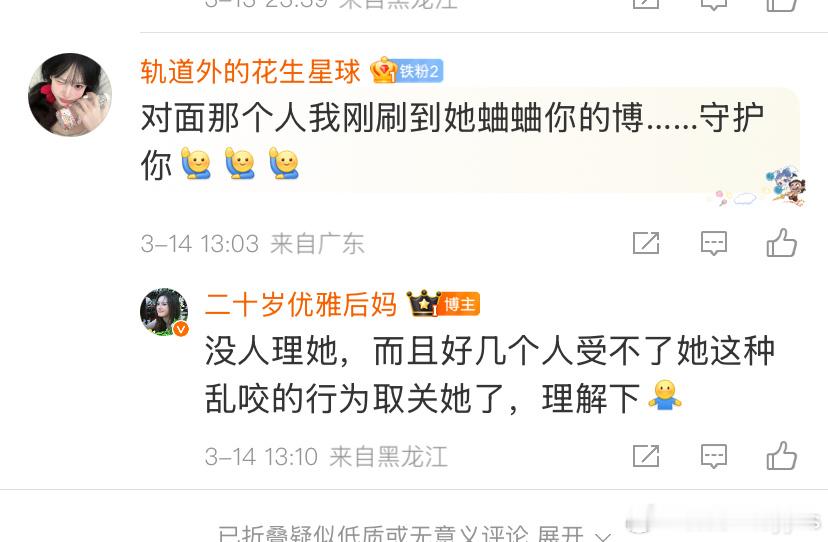Visit username link 二十岁优雅后妈
Viewport: 828px width, 542px height.
pyautogui.click(x=301, y=305)
